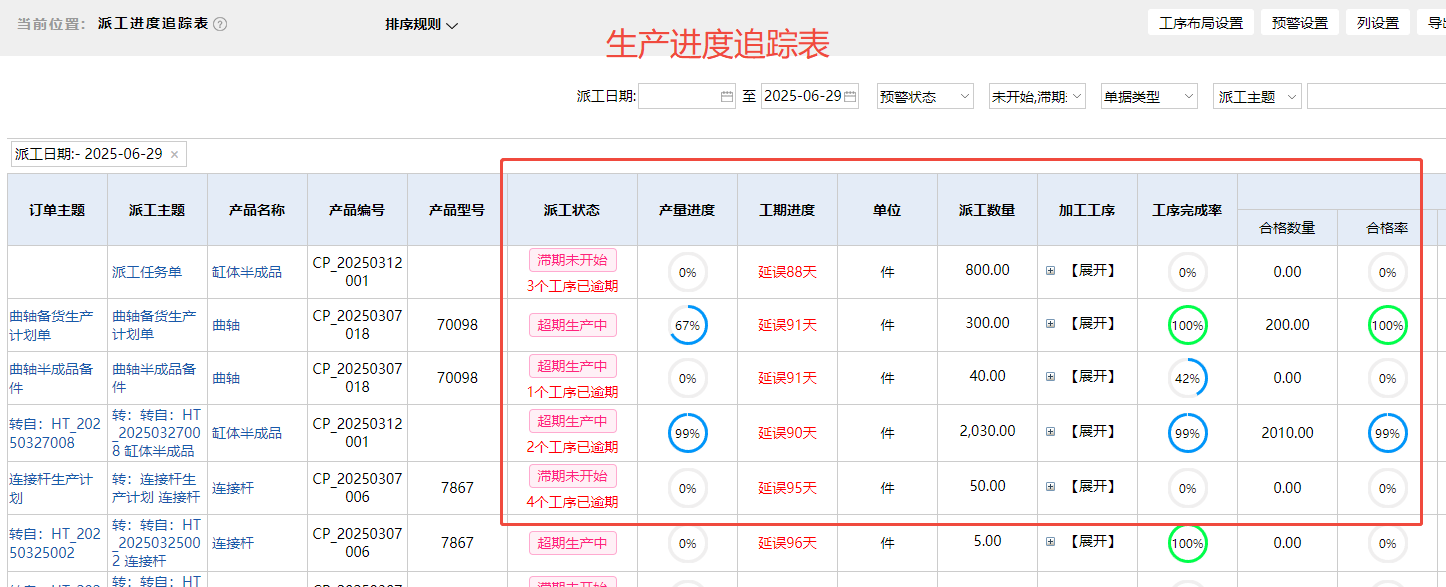Open calendar icon for 2025-06-29 date
The width and height of the screenshot is (1446, 587).
point(850,97)
